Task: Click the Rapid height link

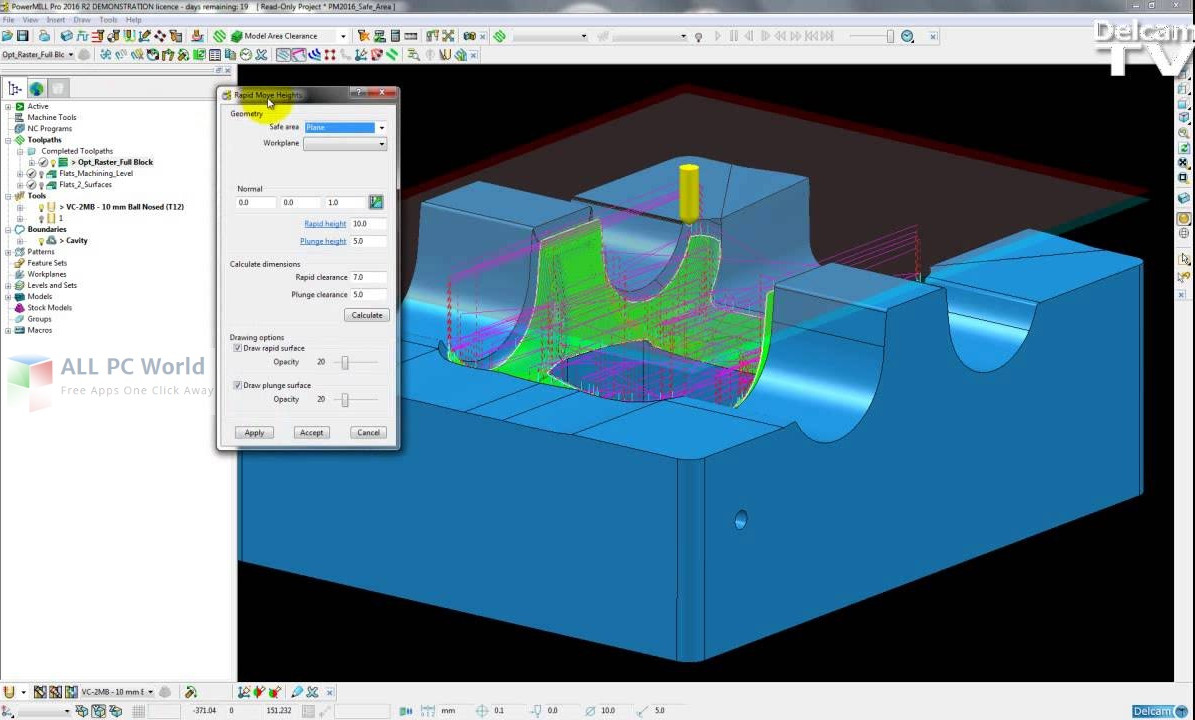Action: (325, 223)
